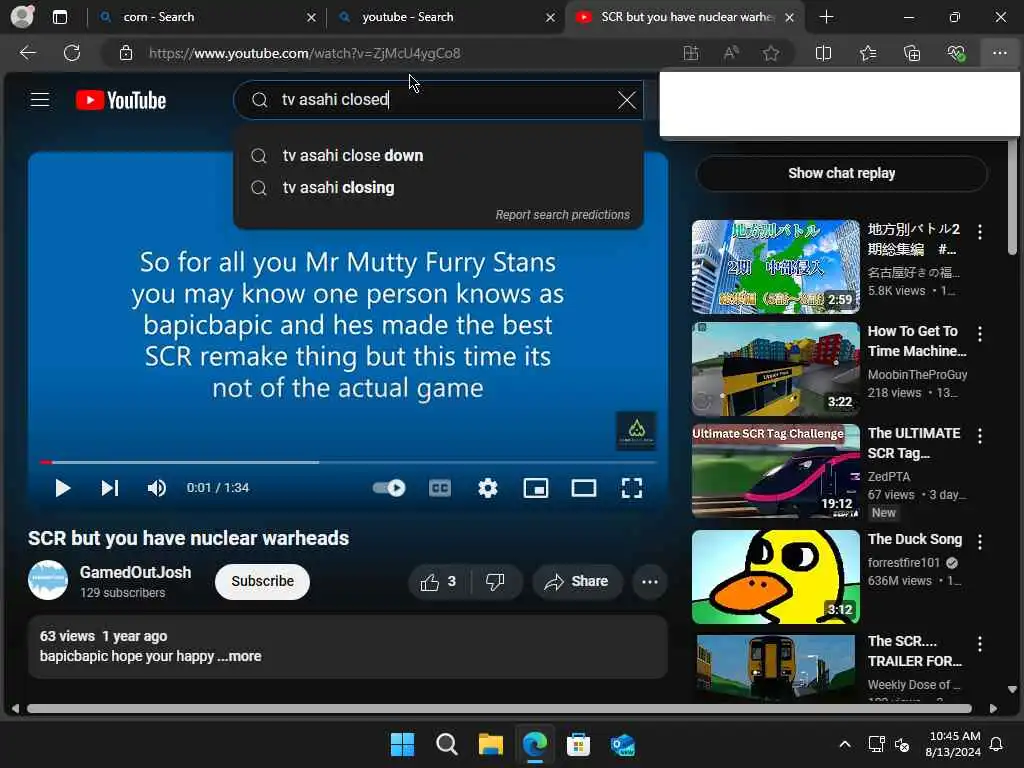This screenshot has height=768, width=1024.
Task: Open Edge Settings and more menu
Action: click(1000, 53)
